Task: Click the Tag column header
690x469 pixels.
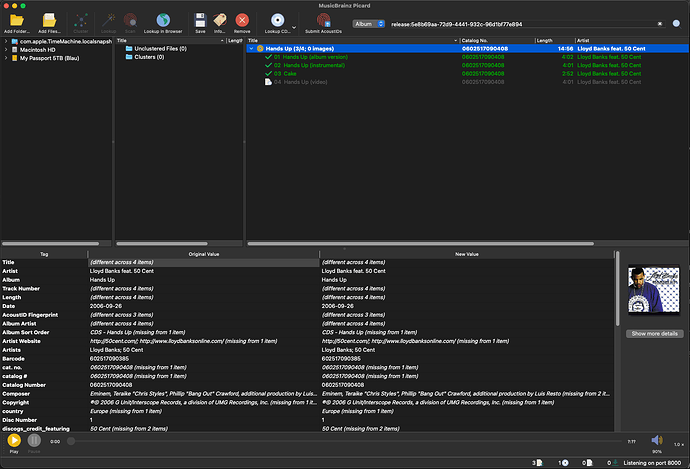Action: (44, 254)
